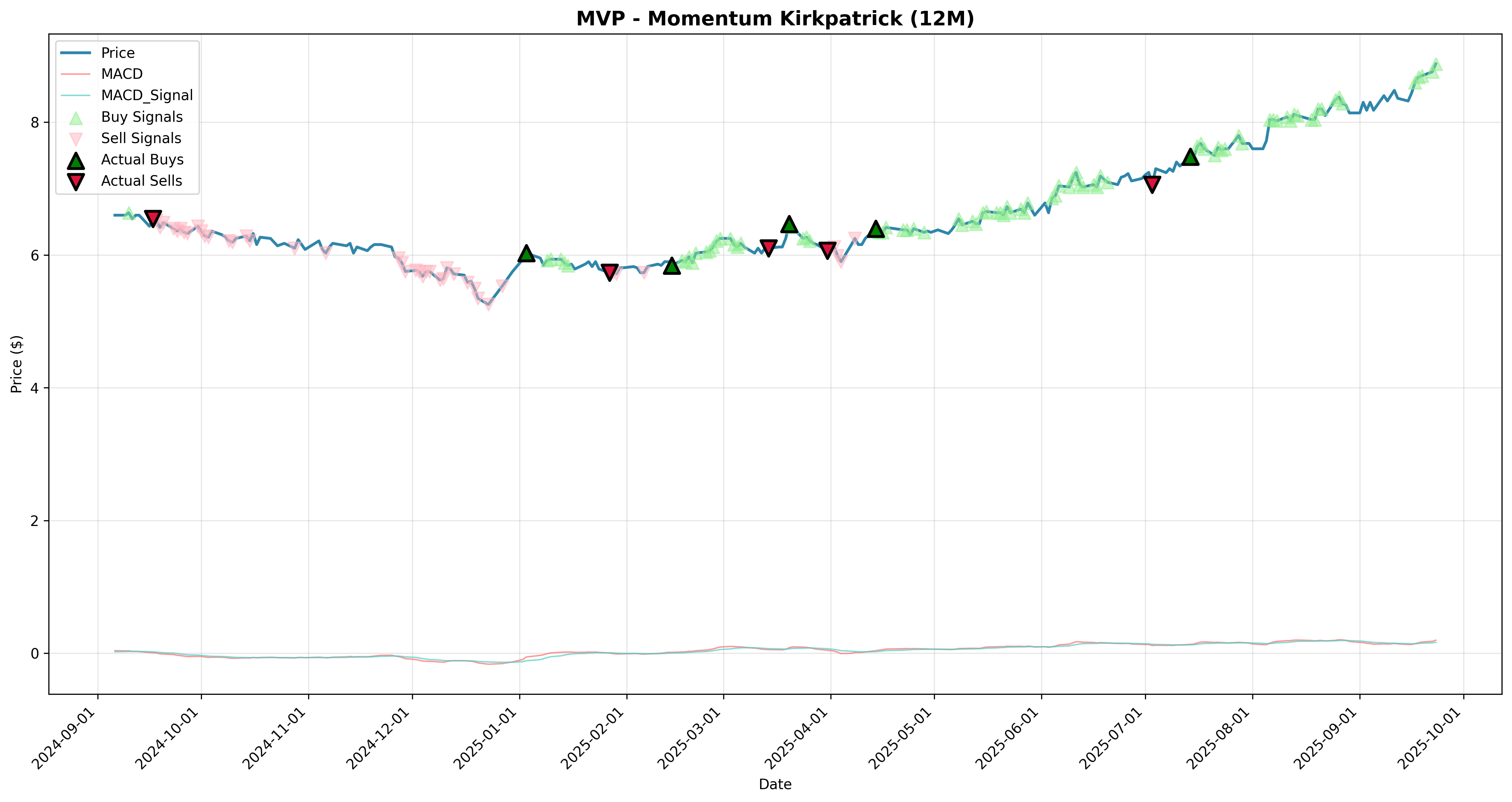This screenshot has height=802, width=1512.
Task: Select the actual sell marker just before 2025-04-01
Action: tap(828, 250)
